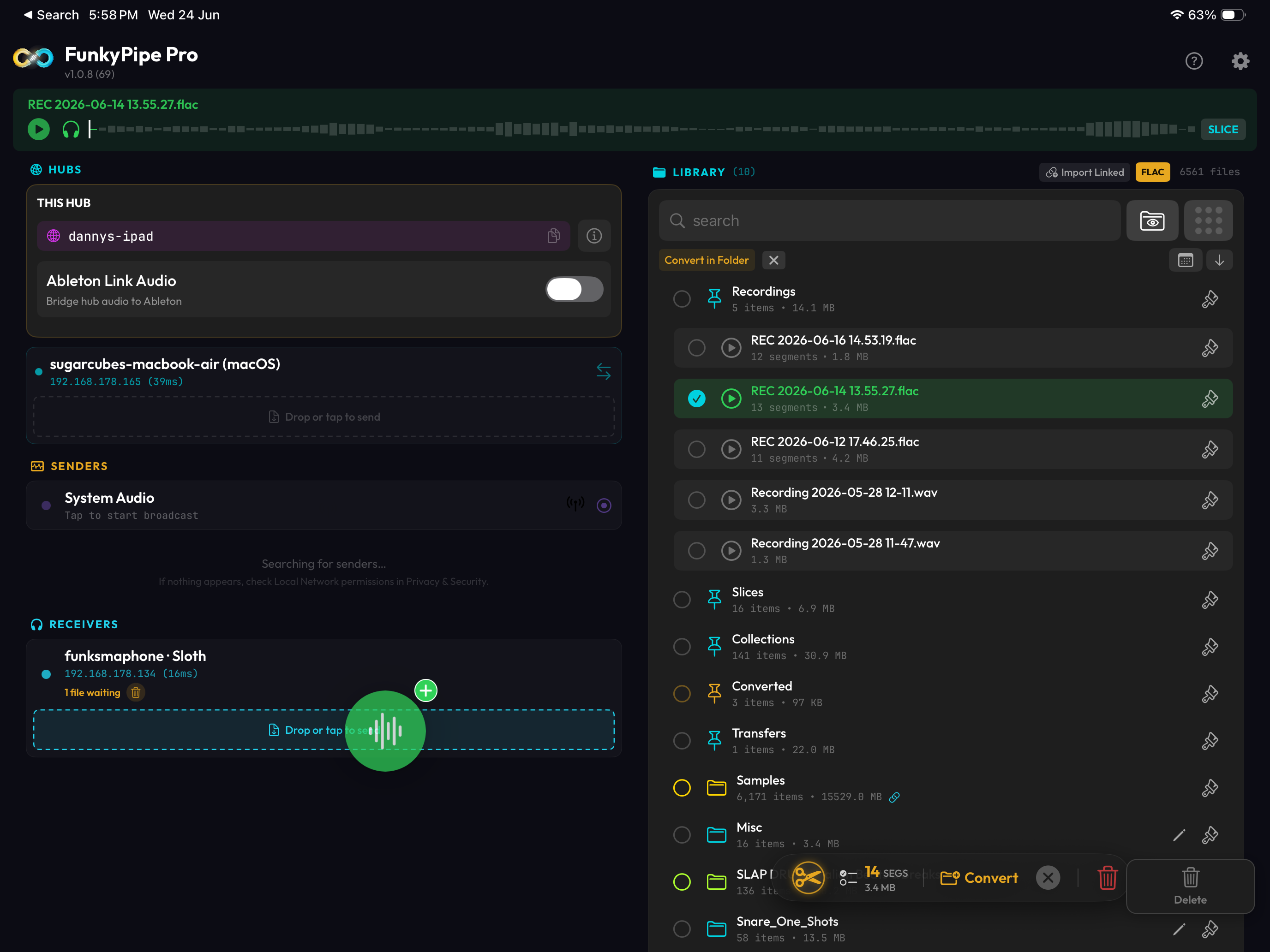Uncheck REC 2026-06-14 13.55.27.flac
Viewport: 1270px width, 952px height.
696,398
